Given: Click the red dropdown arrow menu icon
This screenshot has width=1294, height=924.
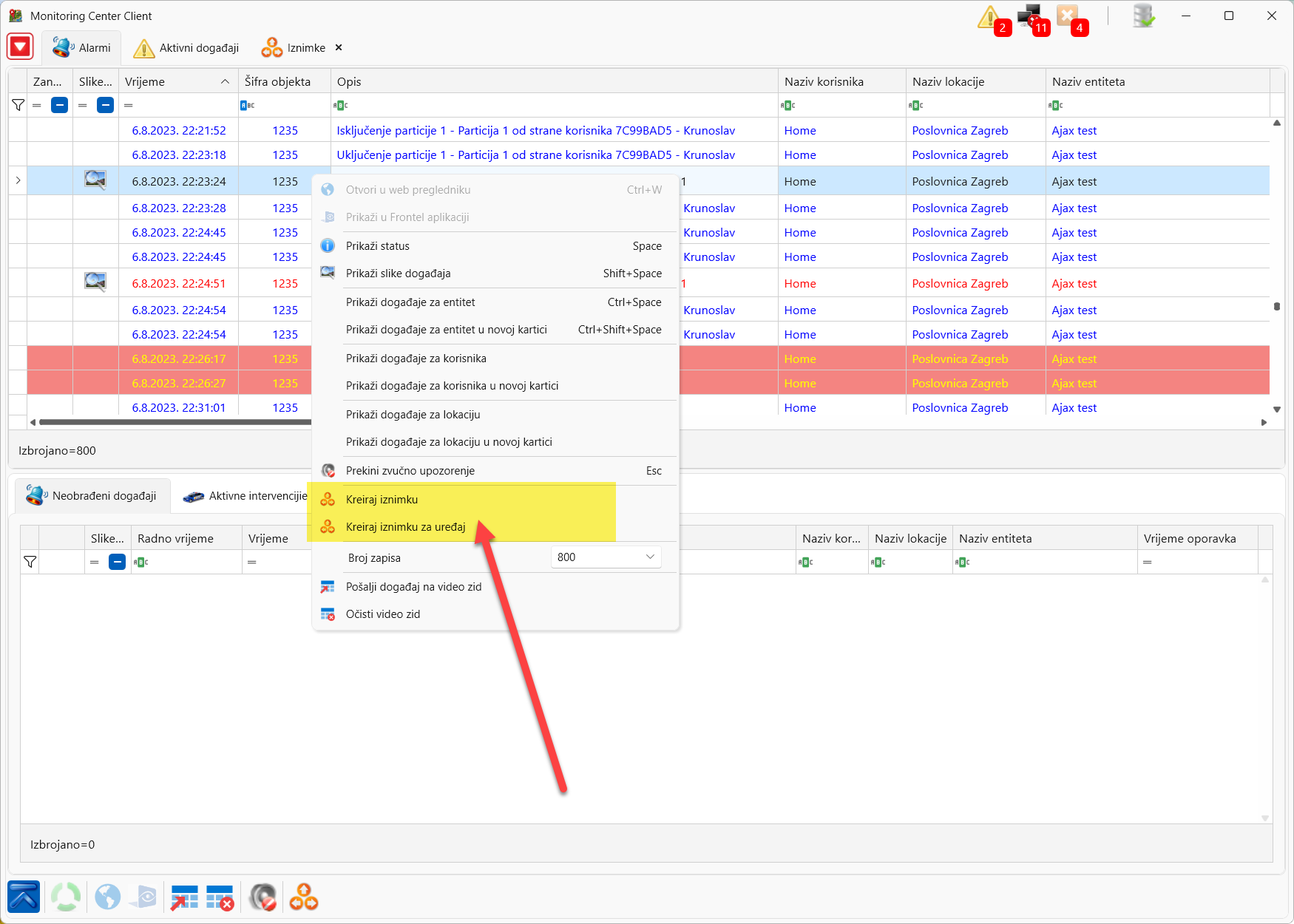Looking at the screenshot, I should (x=20, y=47).
